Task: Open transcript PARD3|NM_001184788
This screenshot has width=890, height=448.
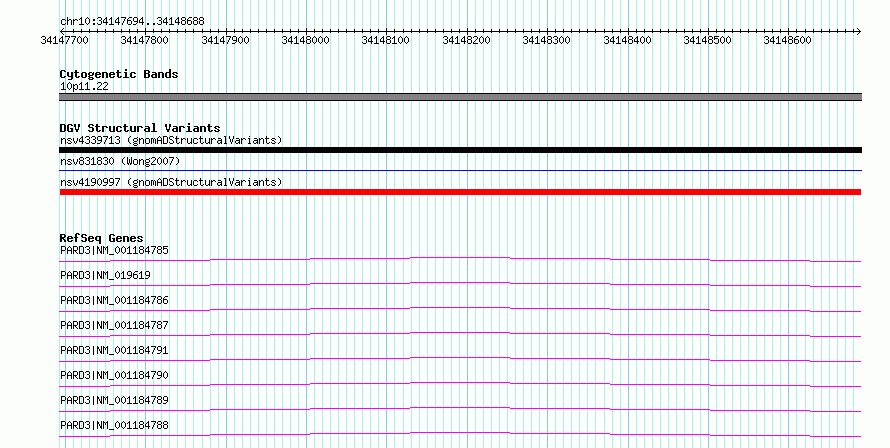Action: tap(114, 425)
